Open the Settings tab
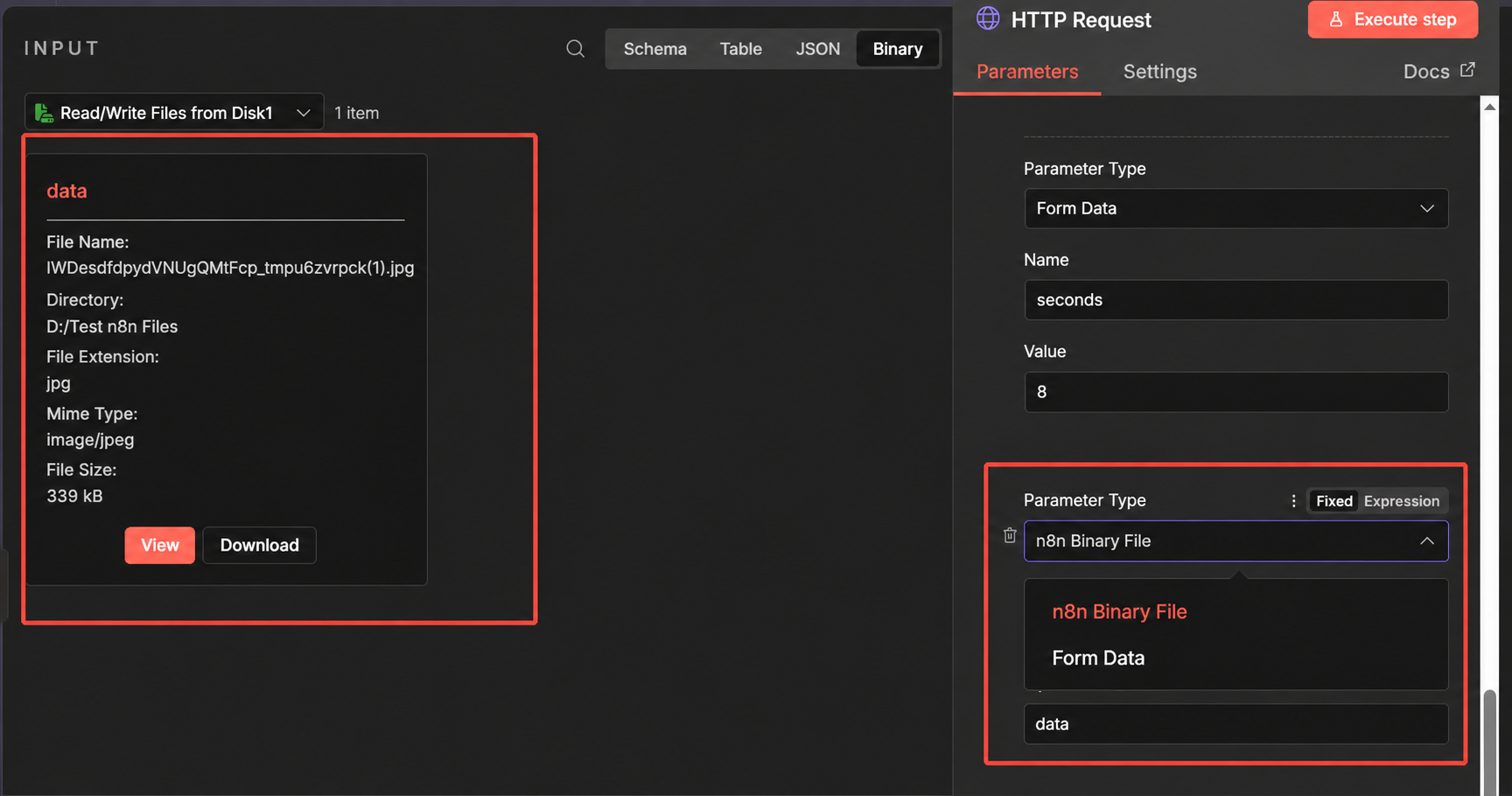The image size is (1512, 796). tap(1159, 72)
